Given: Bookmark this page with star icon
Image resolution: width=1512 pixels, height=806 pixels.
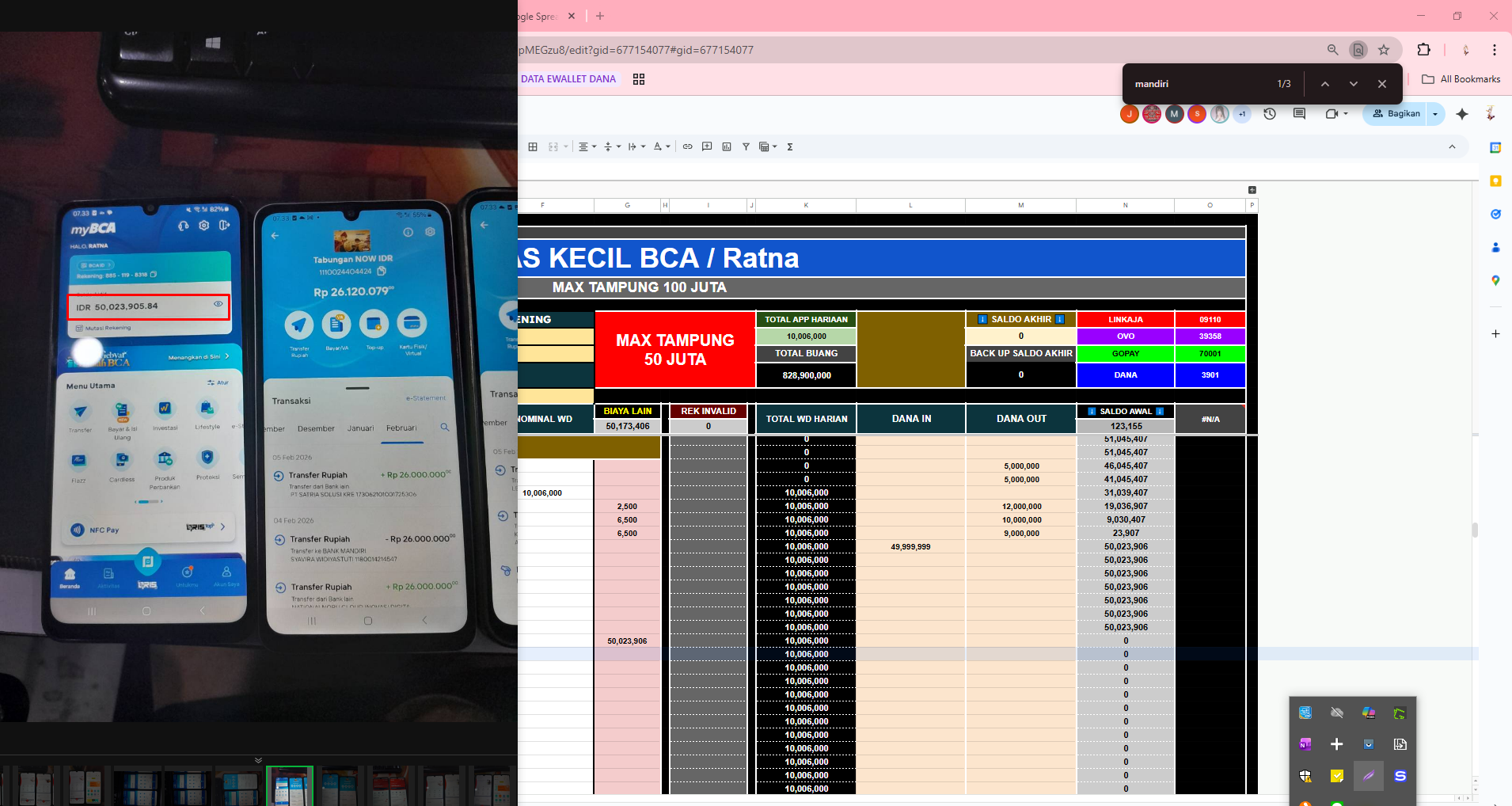Looking at the screenshot, I should [1384, 50].
